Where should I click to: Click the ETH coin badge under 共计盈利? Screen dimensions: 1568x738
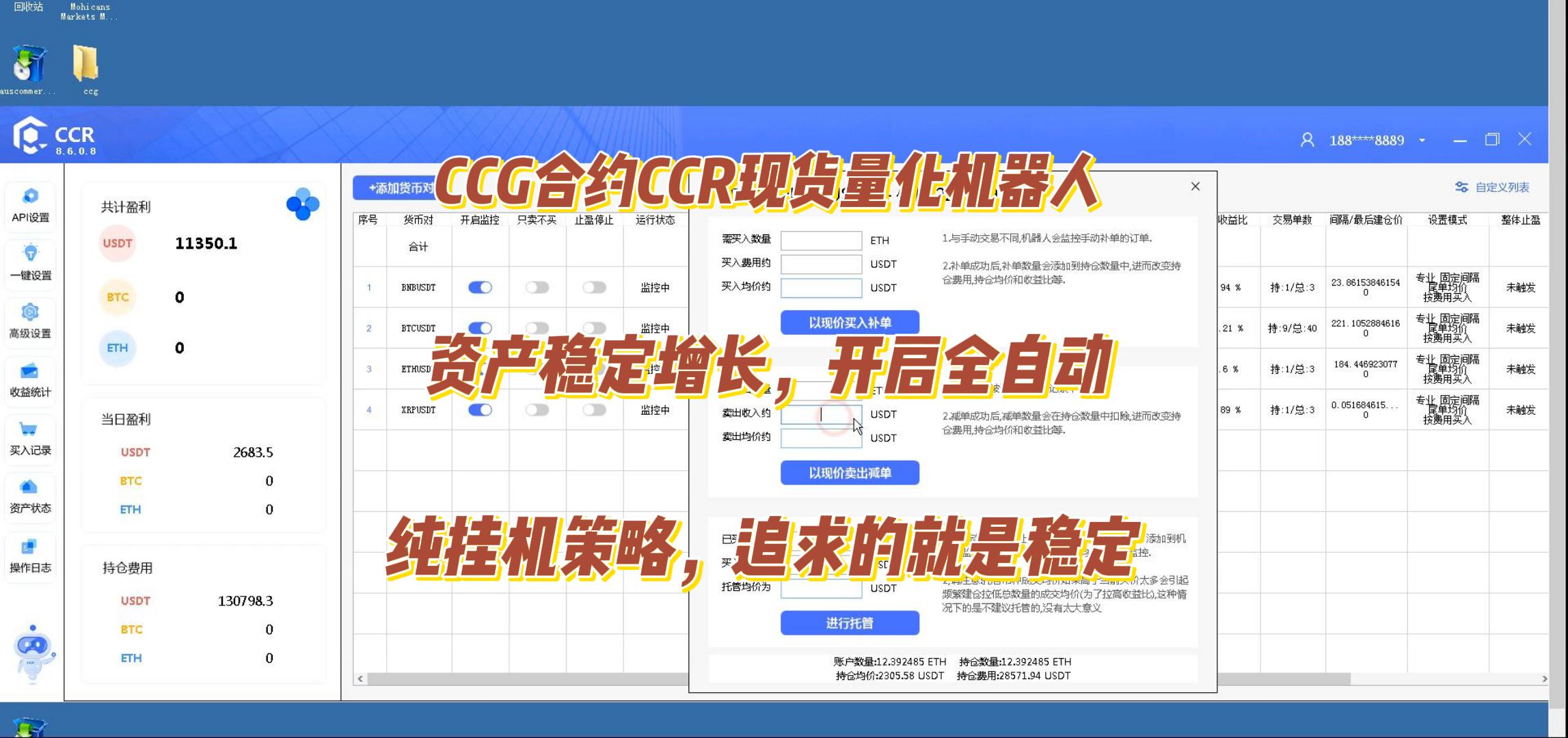tap(118, 348)
